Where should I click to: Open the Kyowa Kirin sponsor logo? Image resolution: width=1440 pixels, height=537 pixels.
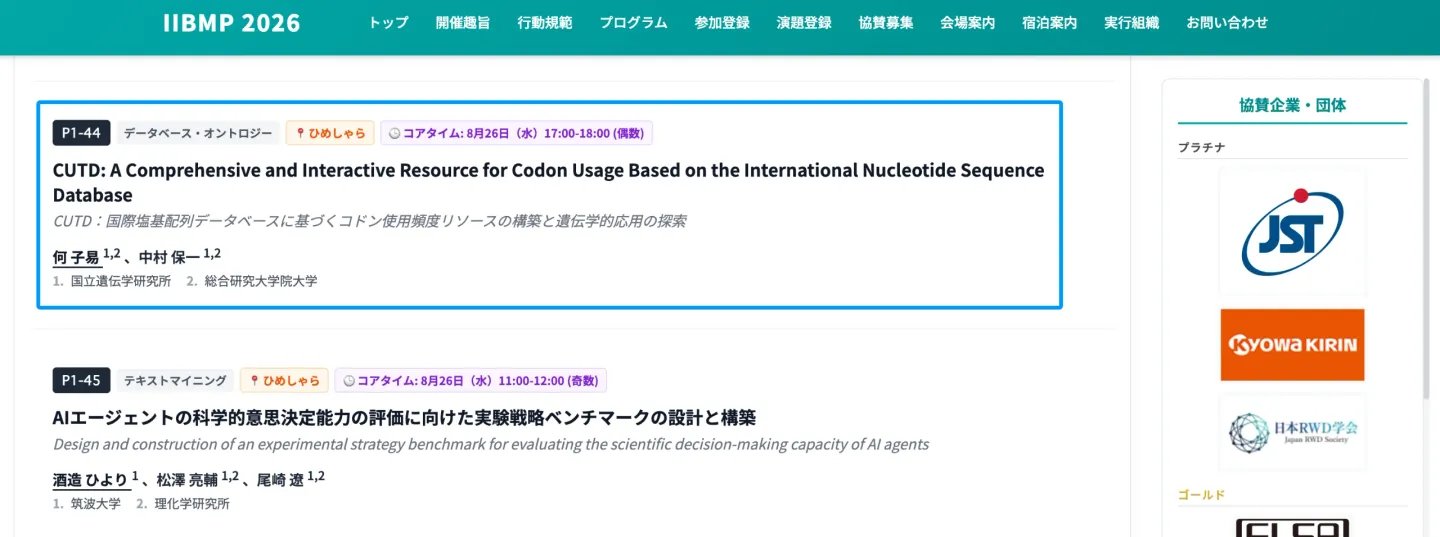point(1292,345)
